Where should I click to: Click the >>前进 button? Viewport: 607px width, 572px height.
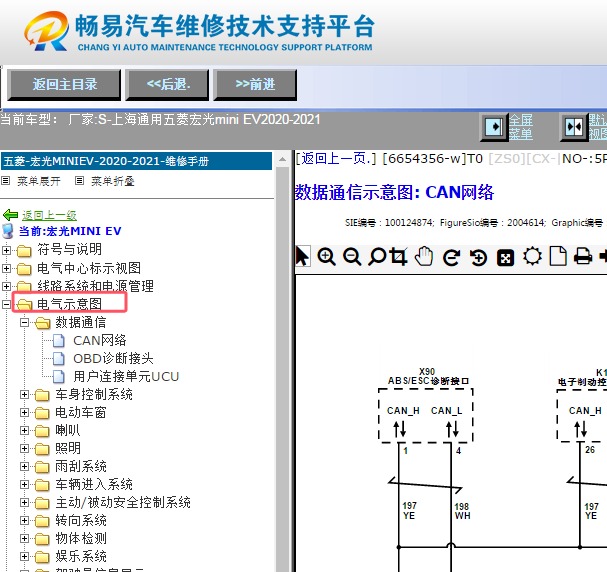[x=255, y=85]
